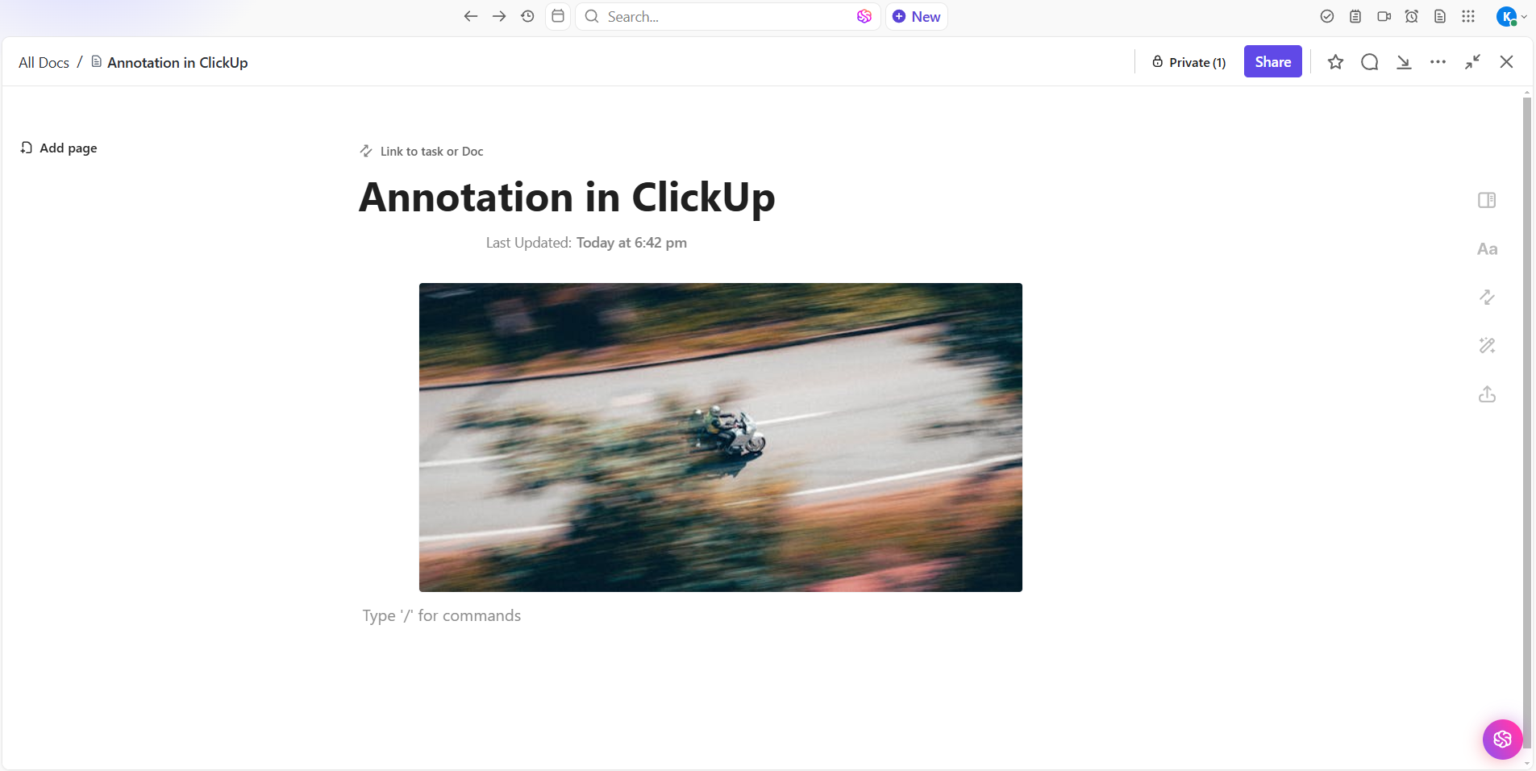The height and width of the screenshot is (771, 1536).
Task: Open document history via clock icon
Action: pyautogui.click(x=527, y=16)
